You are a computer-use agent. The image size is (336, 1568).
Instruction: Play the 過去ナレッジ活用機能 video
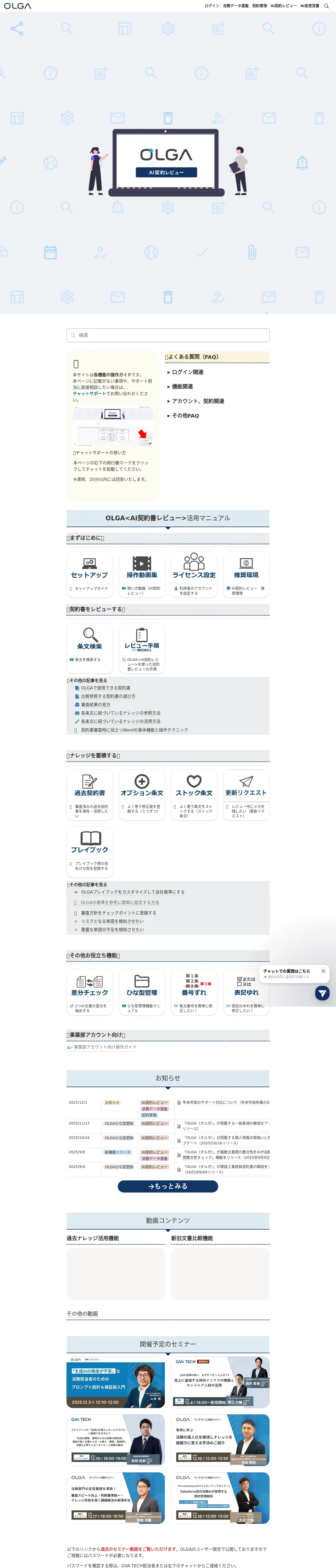pyautogui.click(x=116, y=1274)
